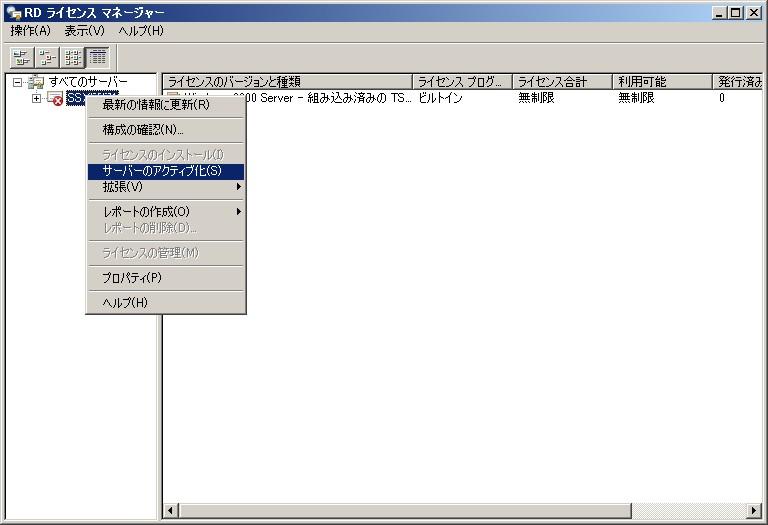Click the 利用可能 column header

click(661, 82)
